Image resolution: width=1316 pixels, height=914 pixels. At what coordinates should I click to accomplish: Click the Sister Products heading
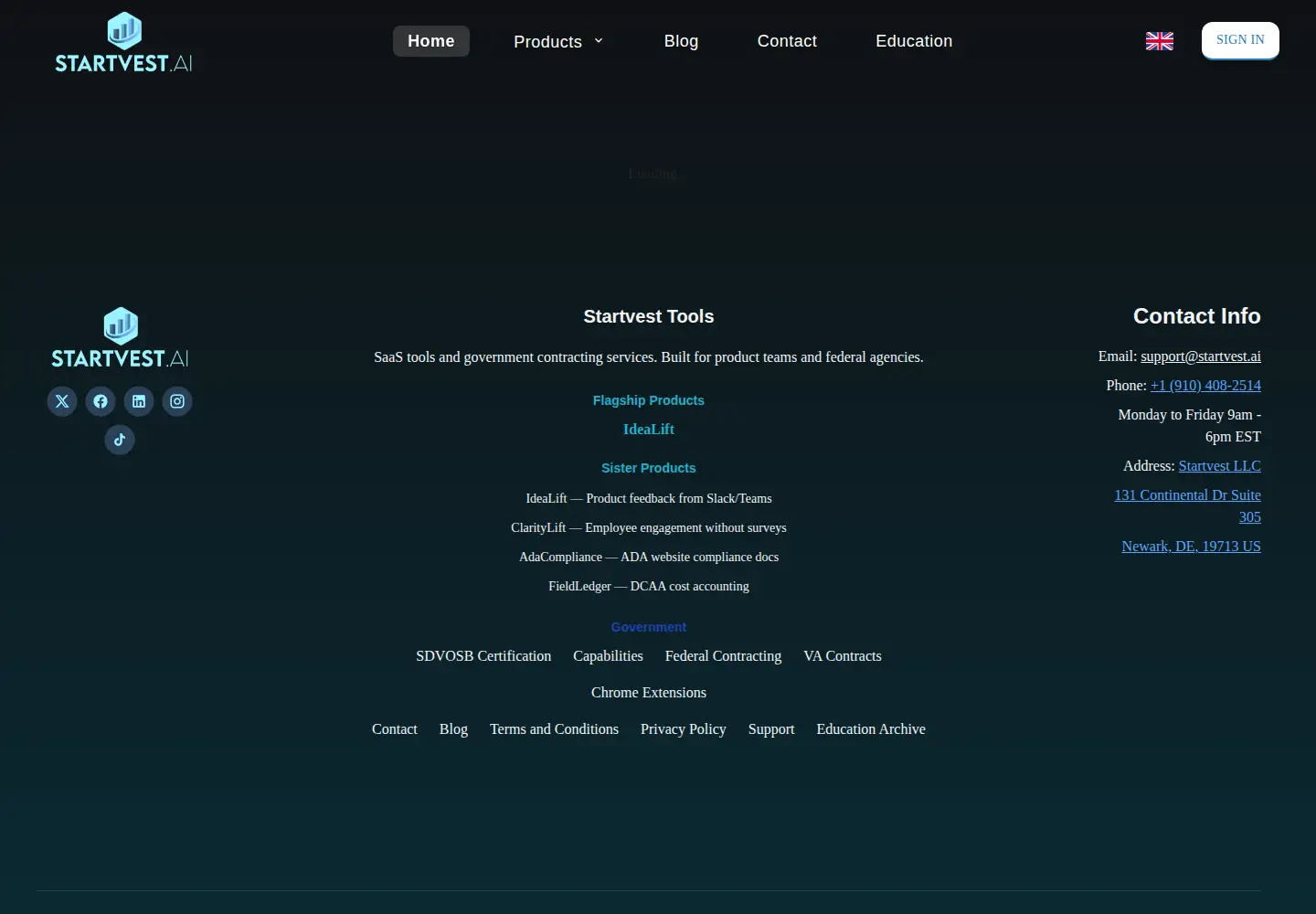pyautogui.click(x=649, y=468)
